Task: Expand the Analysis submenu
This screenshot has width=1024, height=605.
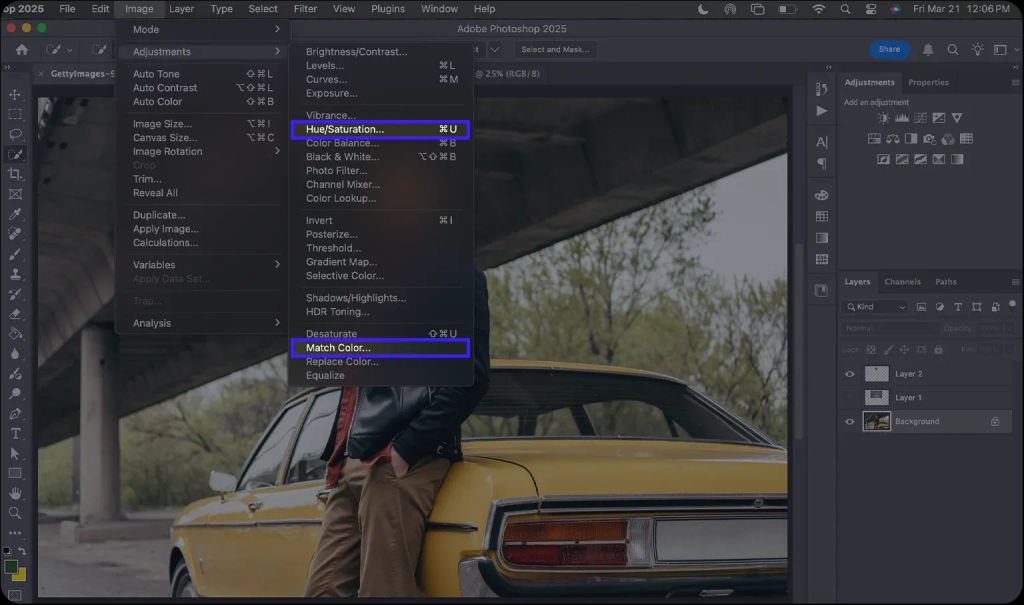Action: point(204,323)
